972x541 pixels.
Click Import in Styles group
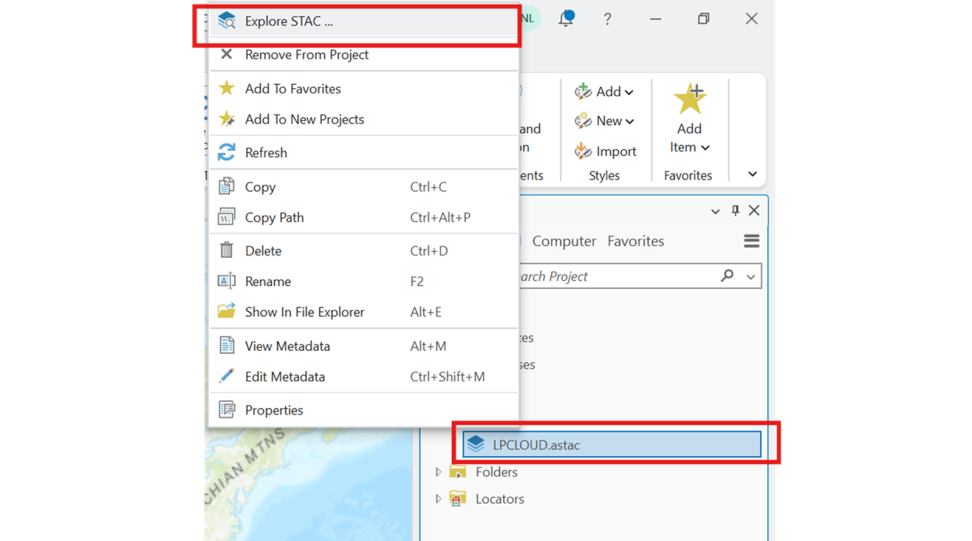click(x=606, y=151)
